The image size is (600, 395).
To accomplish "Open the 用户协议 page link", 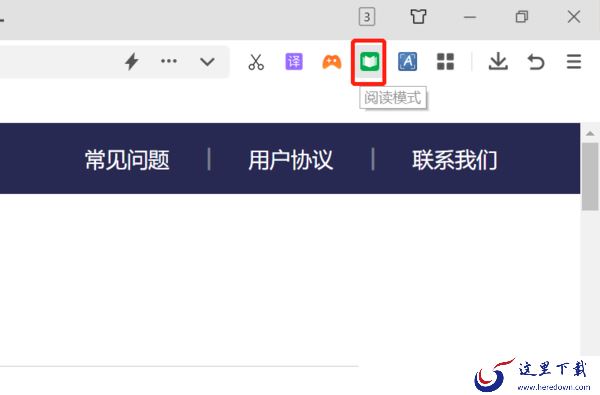I will point(291,160).
